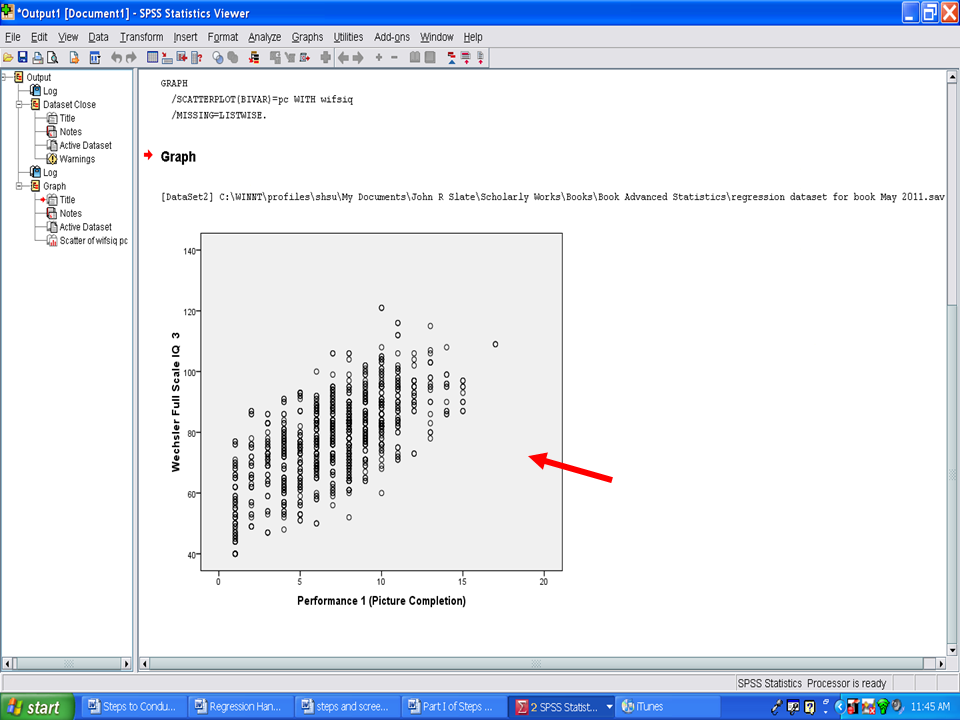Click the Export icon in the toolbar
Screen dimensions: 960x720
coord(73,58)
